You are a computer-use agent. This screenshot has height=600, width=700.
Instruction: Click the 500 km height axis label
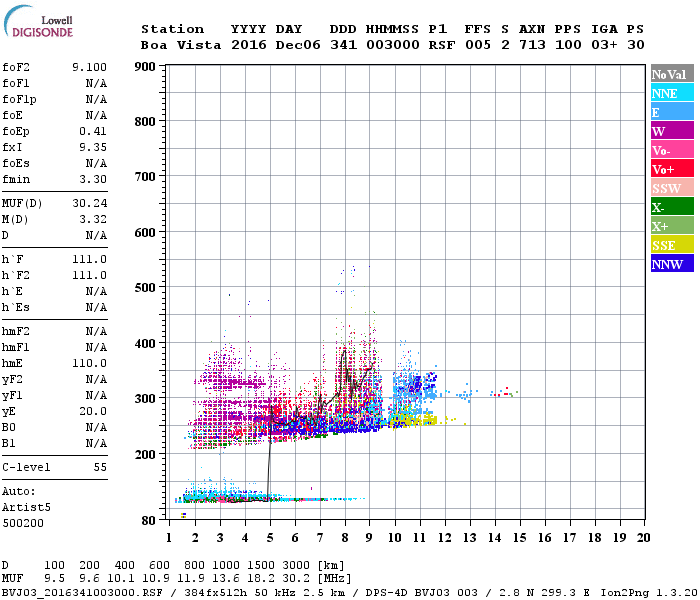pyautogui.click(x=145, y=288)
